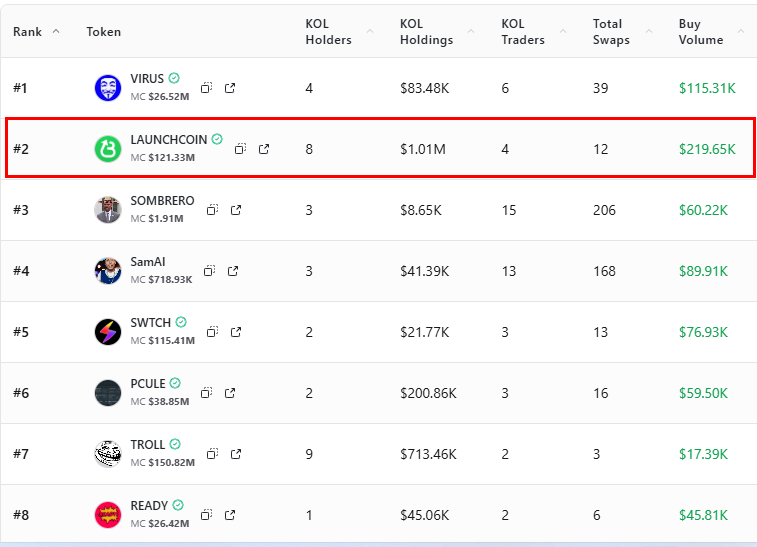Copy the LAUNCHCOIN token address
The width and height of the screenshot is (757, 547).
point(240,149)
